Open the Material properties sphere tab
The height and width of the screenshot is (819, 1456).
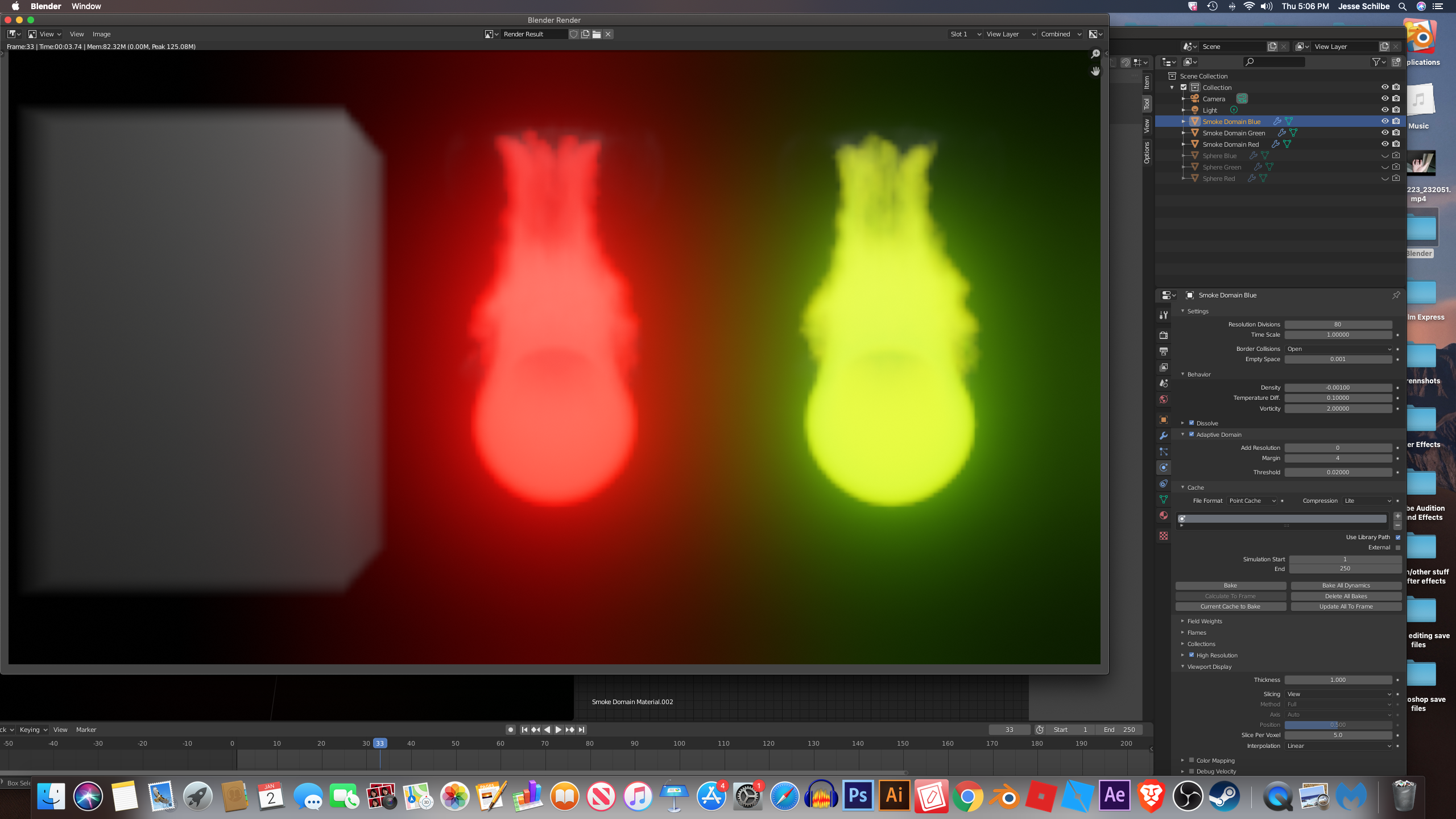1164,515
